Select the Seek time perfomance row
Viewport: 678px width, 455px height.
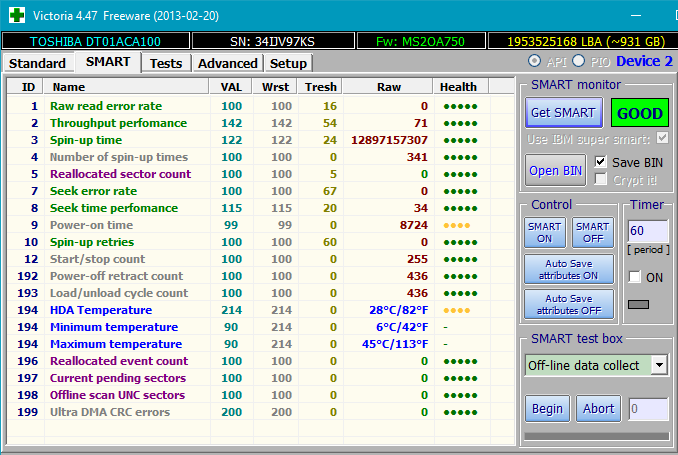(261, 208)
